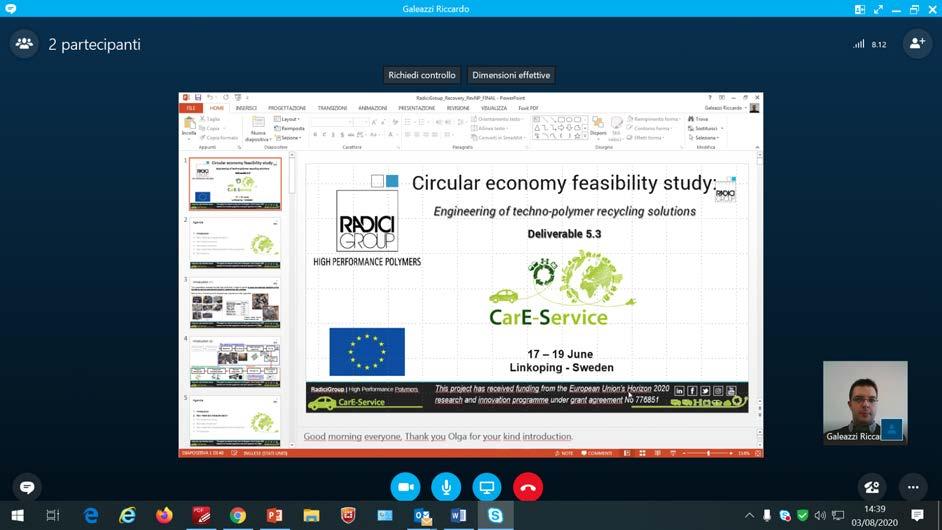Mute or unmute the microphone
942x530 pixels.
[x=446, y=487]
